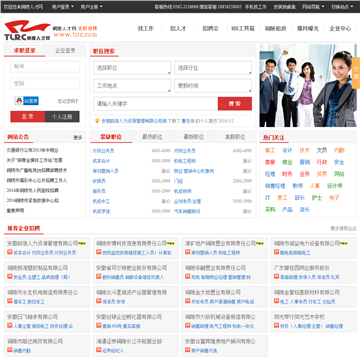Expand the 切换站点 dropdown
Viewport: 360px width, 360px height.
(x=342, y=7)
